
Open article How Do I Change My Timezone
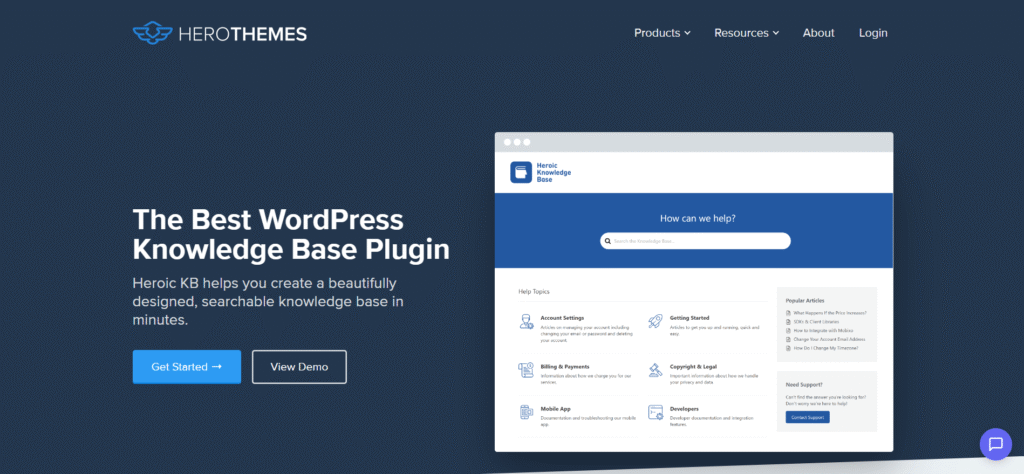coord(825,348)
